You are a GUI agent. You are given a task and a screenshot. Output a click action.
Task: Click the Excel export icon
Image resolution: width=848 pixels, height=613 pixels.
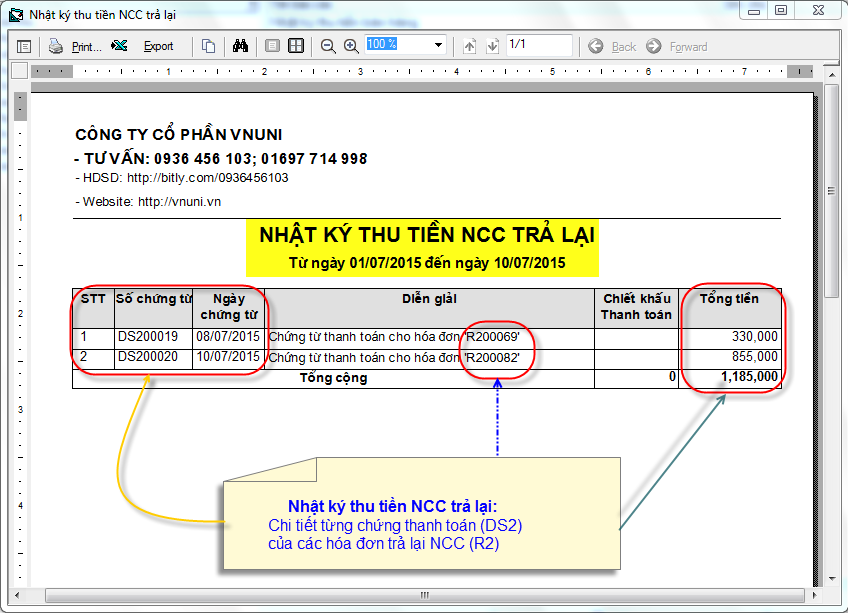120,46
